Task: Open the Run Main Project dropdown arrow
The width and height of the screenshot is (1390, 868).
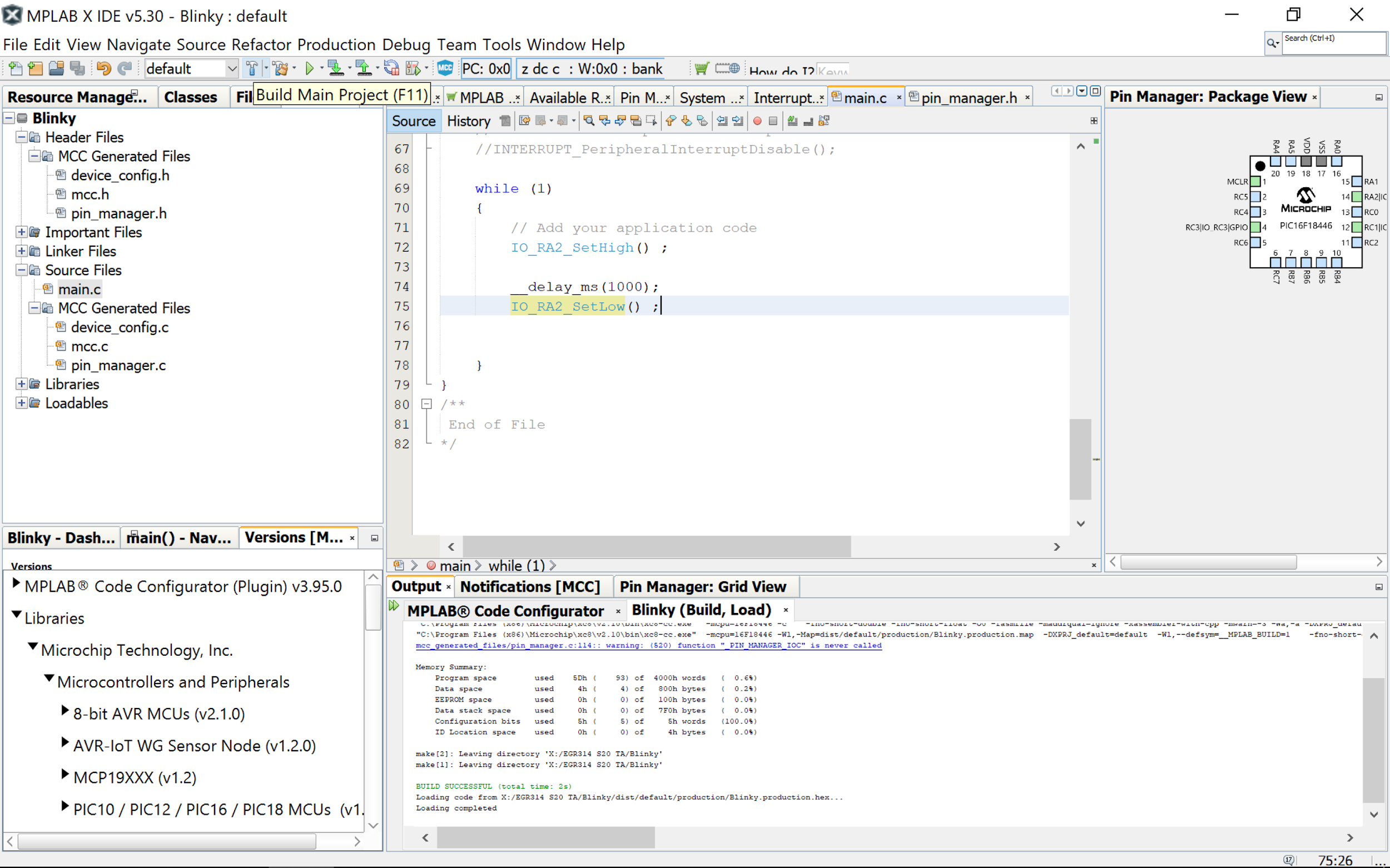Action: point(322,68)
